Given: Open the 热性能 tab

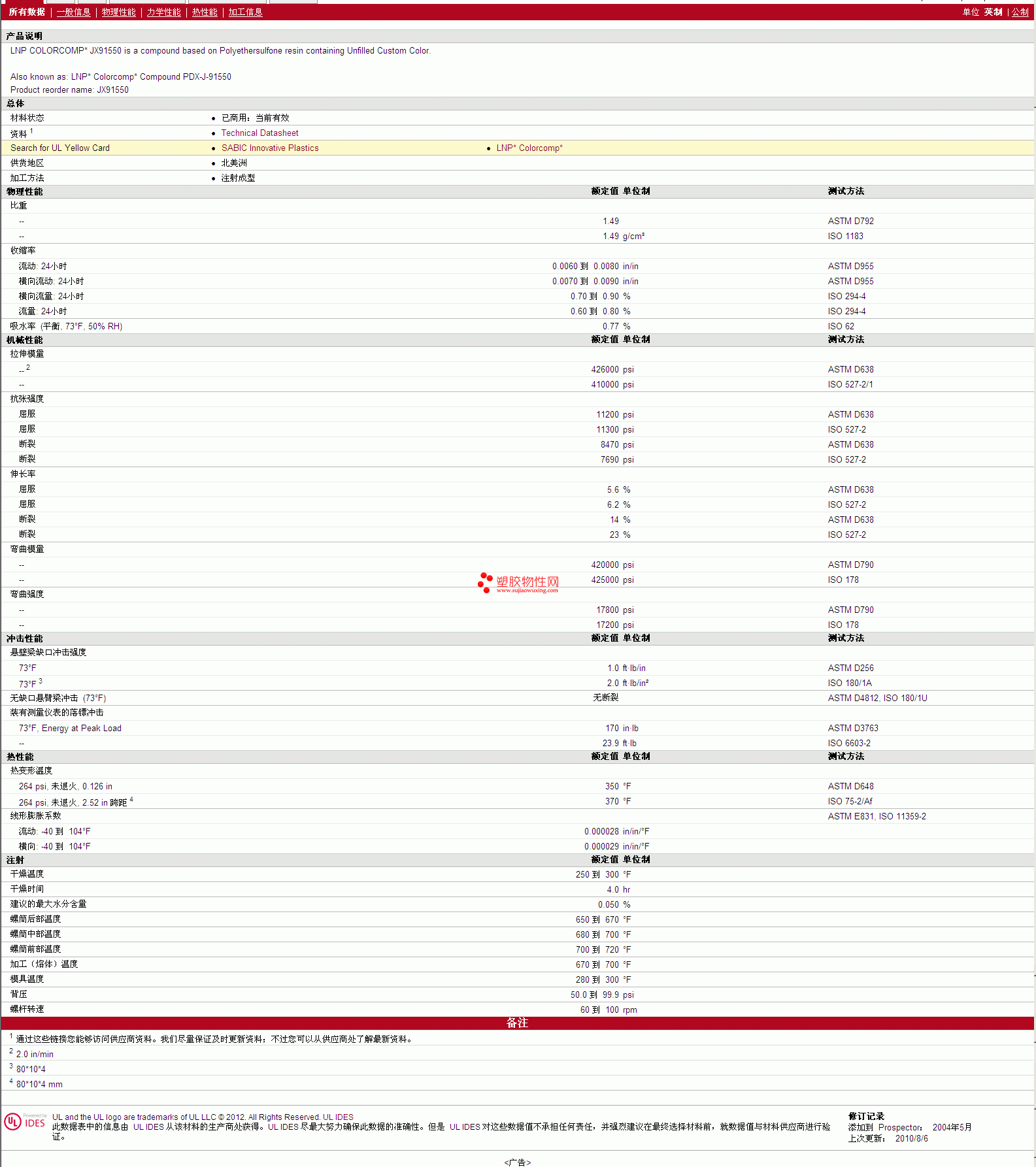Looking at the screenshot, I should point(205,12).
